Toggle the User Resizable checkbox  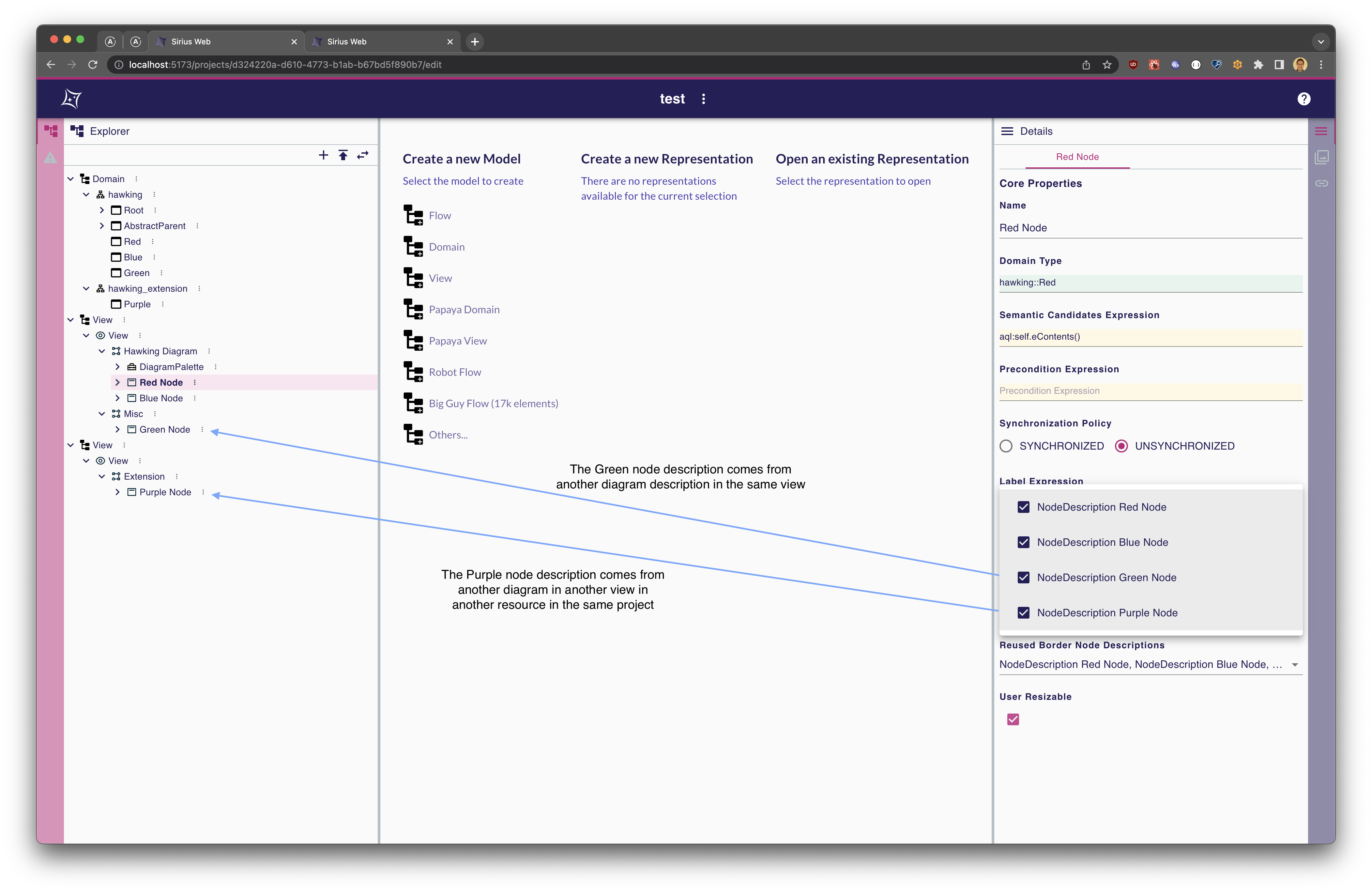(1013, 719)
